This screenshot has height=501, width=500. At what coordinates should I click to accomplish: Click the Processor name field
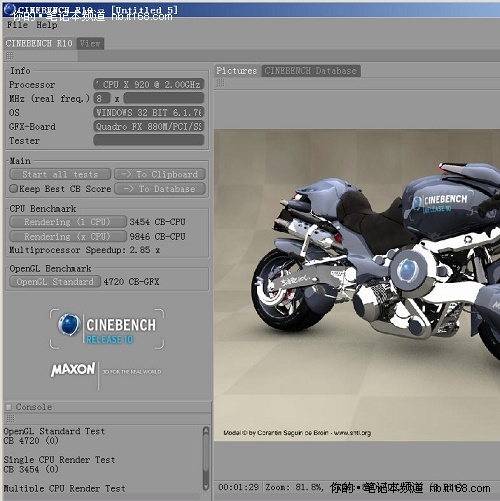tap(149, 84)
